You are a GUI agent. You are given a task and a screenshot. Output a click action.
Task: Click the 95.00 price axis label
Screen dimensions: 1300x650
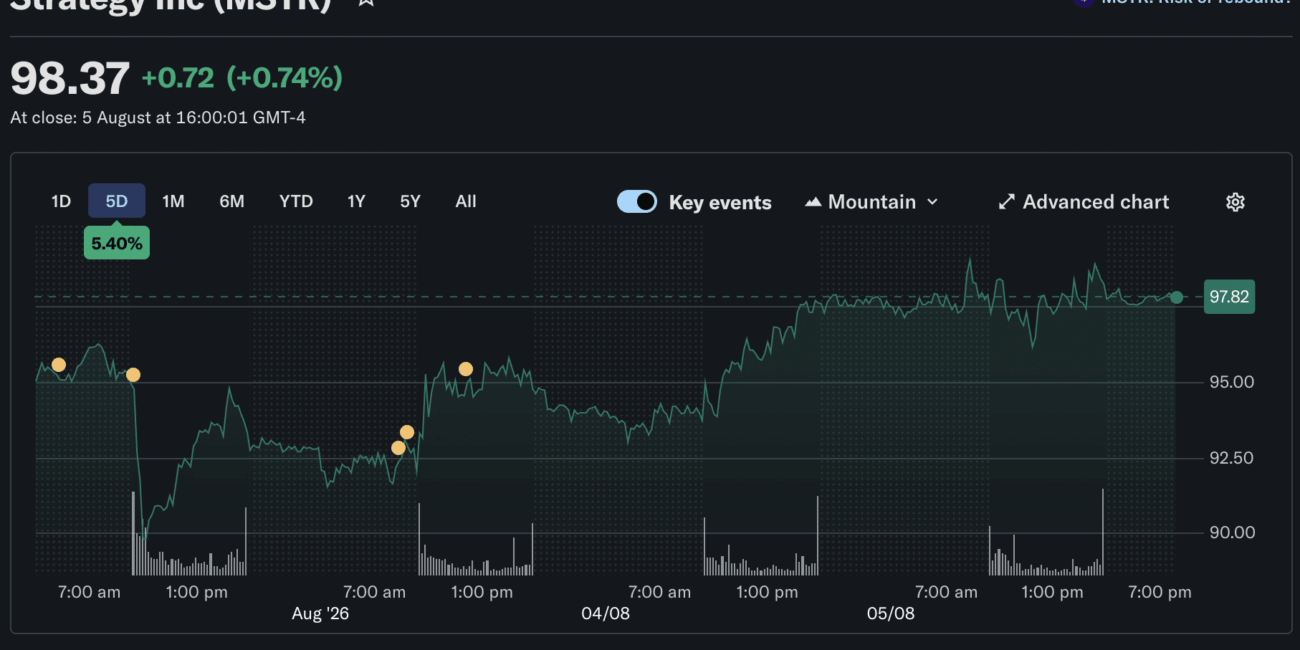coord(1232,383)
